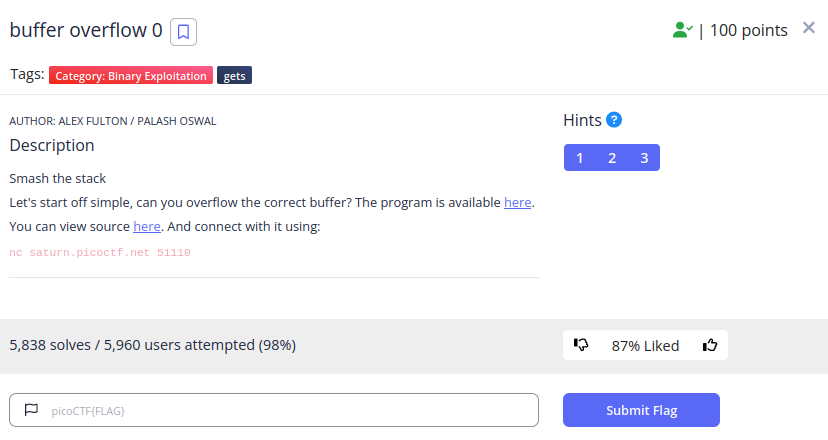Click the green solved user icon
828x440 pixels.
[x=682, y=30]
